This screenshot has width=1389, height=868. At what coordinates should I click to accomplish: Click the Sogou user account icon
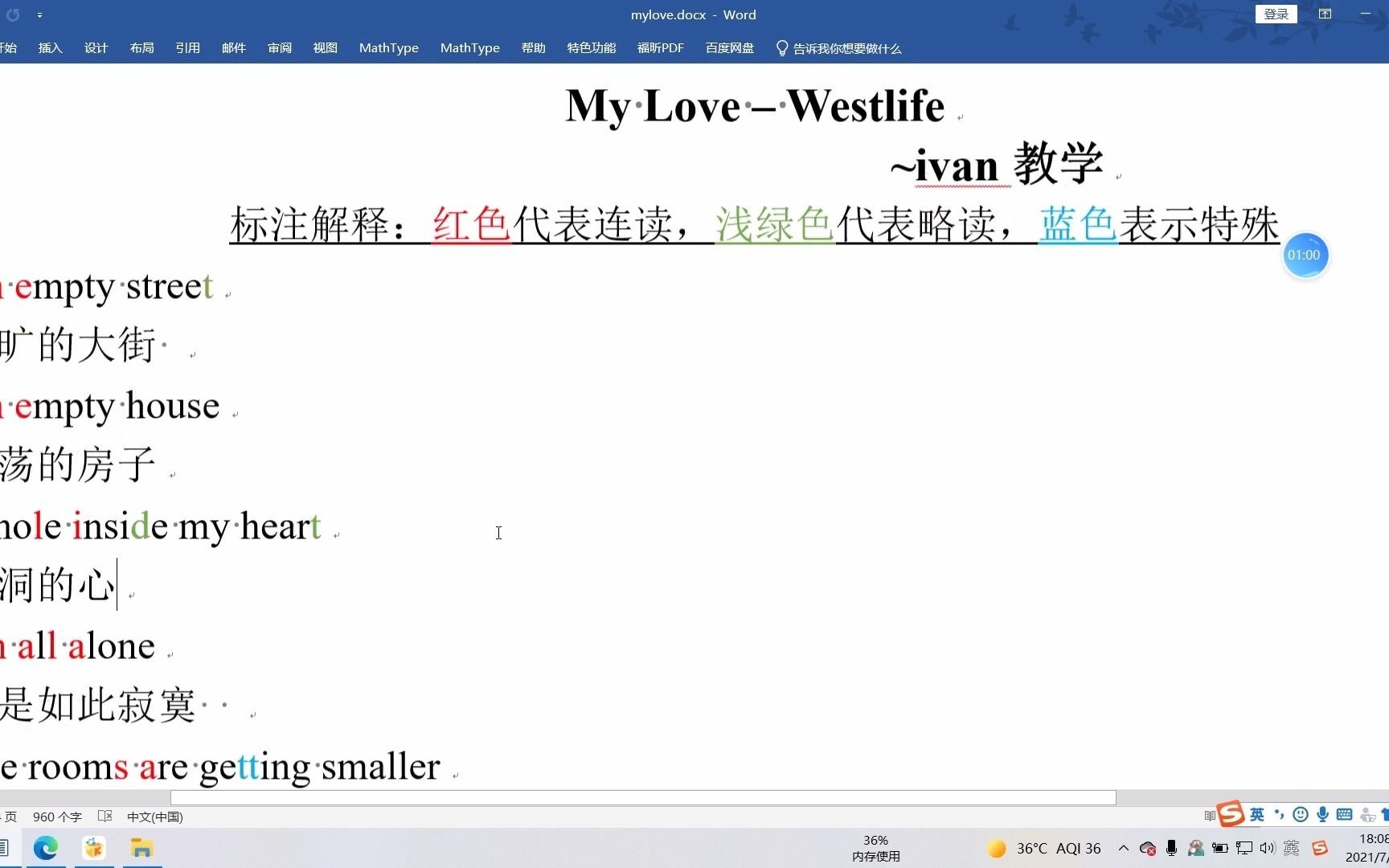[1367, 816]
